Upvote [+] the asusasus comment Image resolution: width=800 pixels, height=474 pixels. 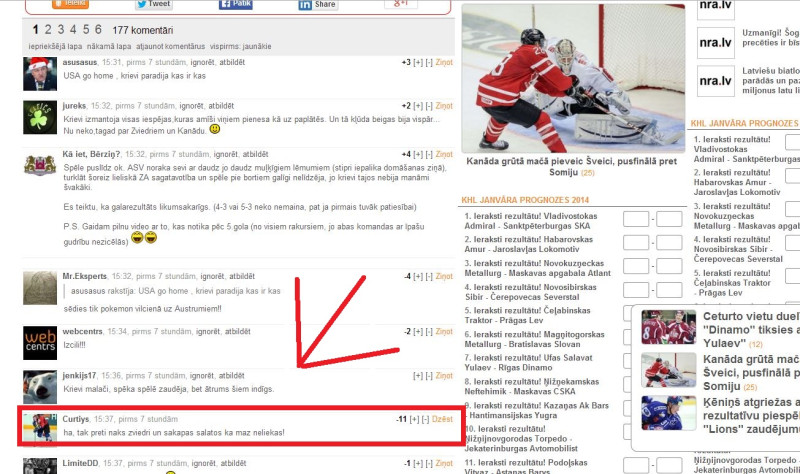(418, 62)
